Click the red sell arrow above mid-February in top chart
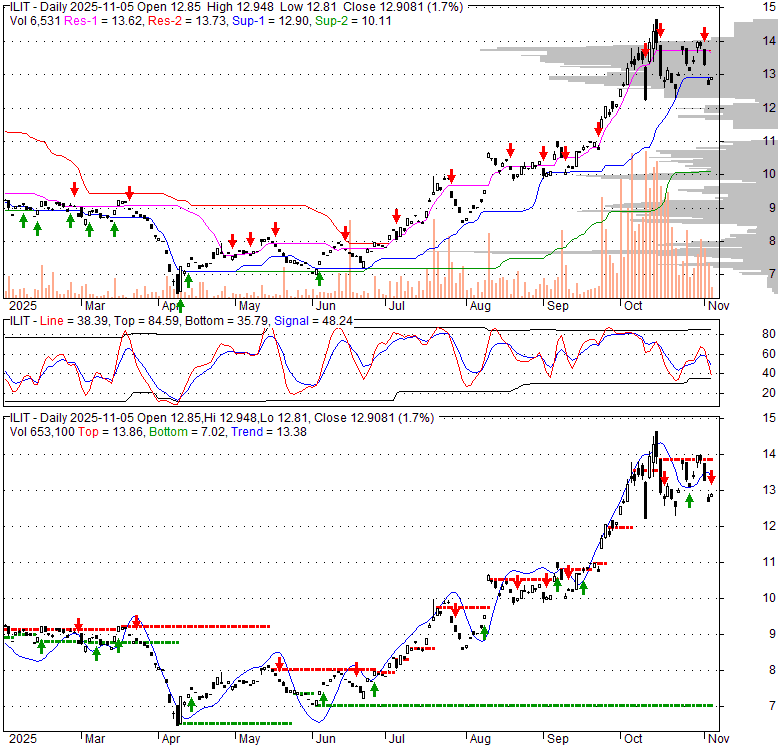This screenshot has height=745, width=780. pyautogui.click(x=74, y=190)
